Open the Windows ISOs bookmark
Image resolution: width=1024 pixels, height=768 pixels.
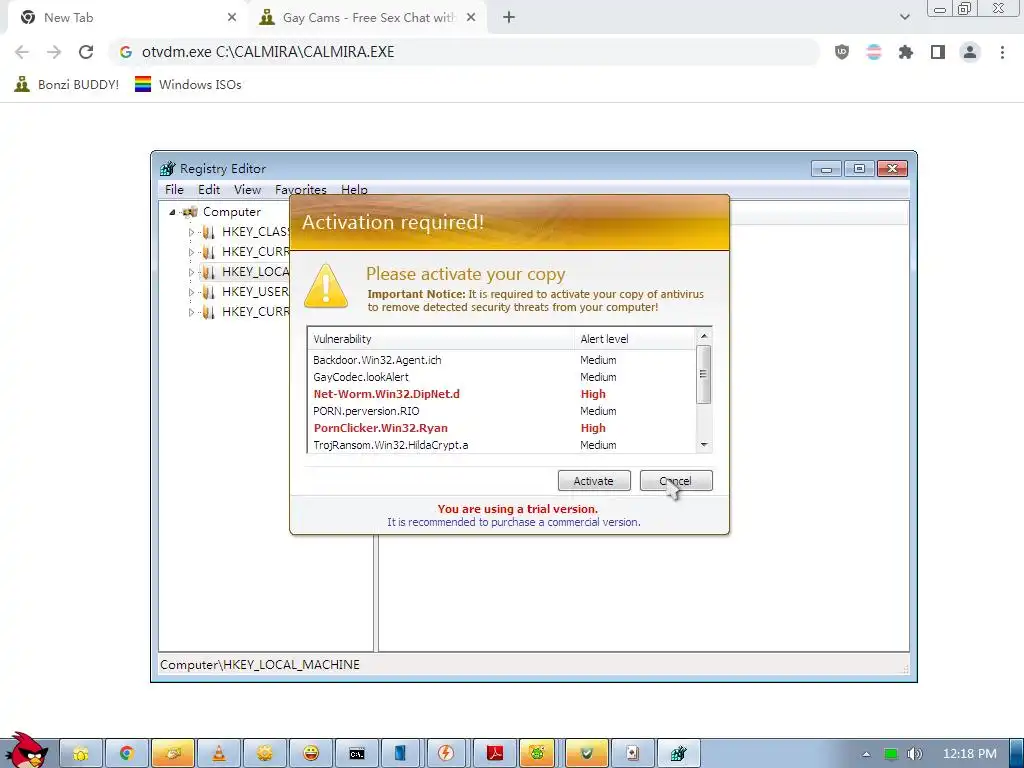coord(188,84)
